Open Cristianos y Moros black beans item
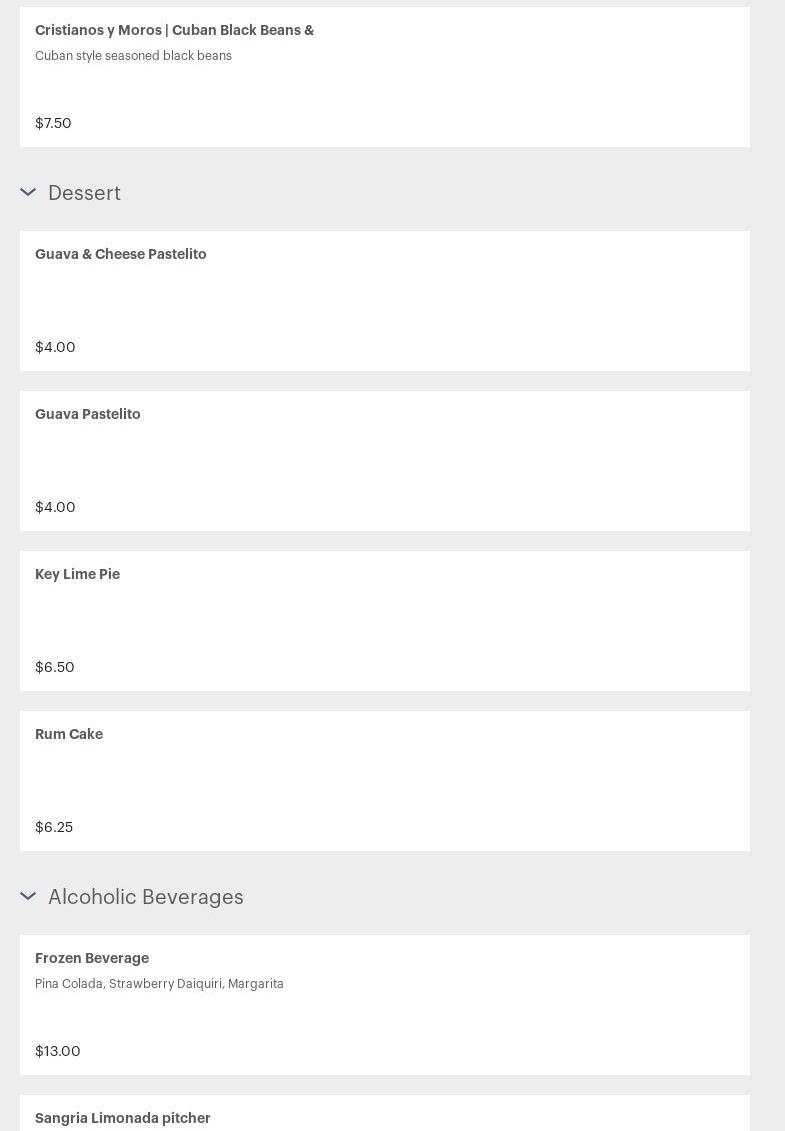Image resolution: width=785 pixels, height=1131 pixels. coord(175,31)
